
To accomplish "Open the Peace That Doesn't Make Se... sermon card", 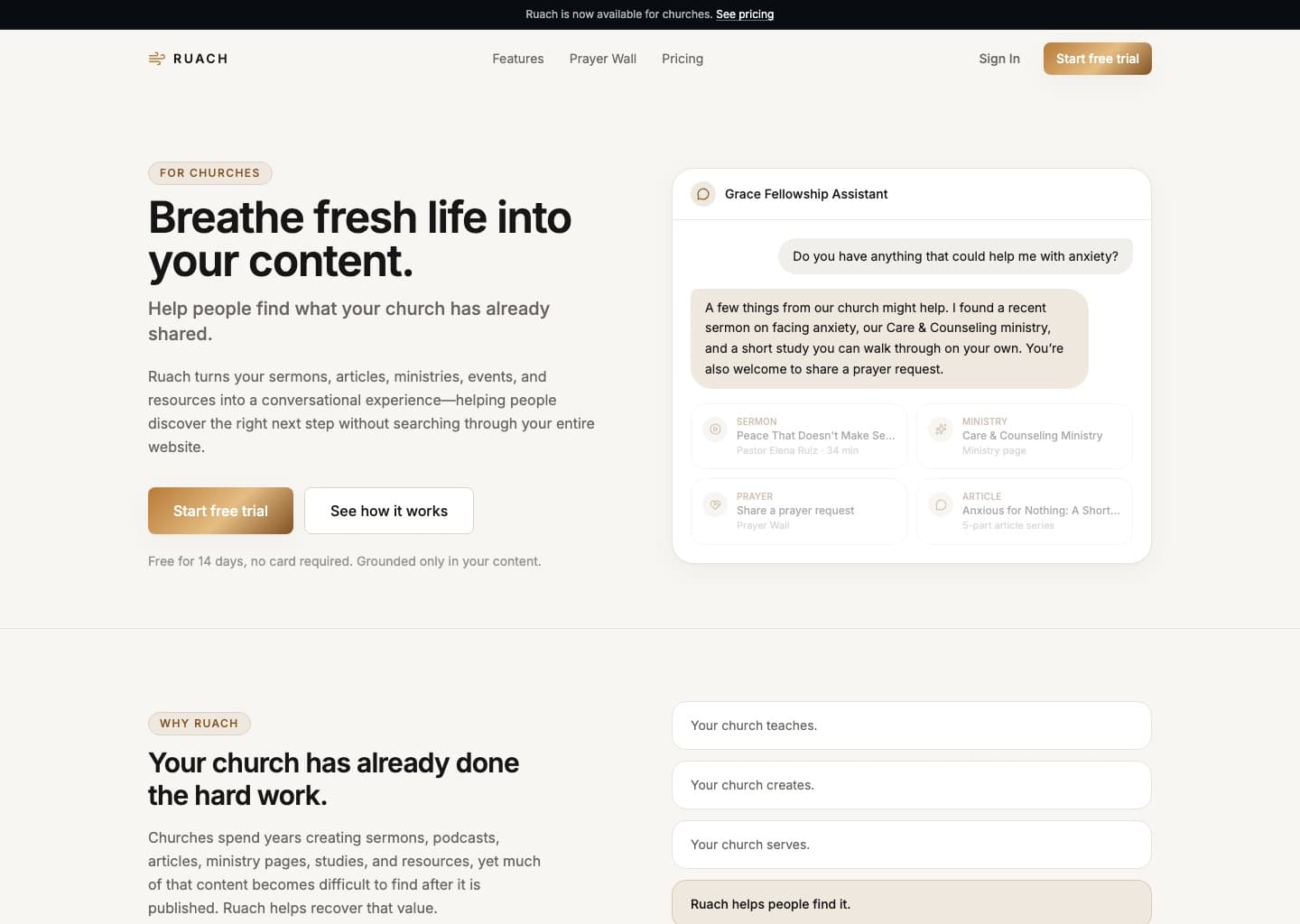I will (x=799, y=436).
